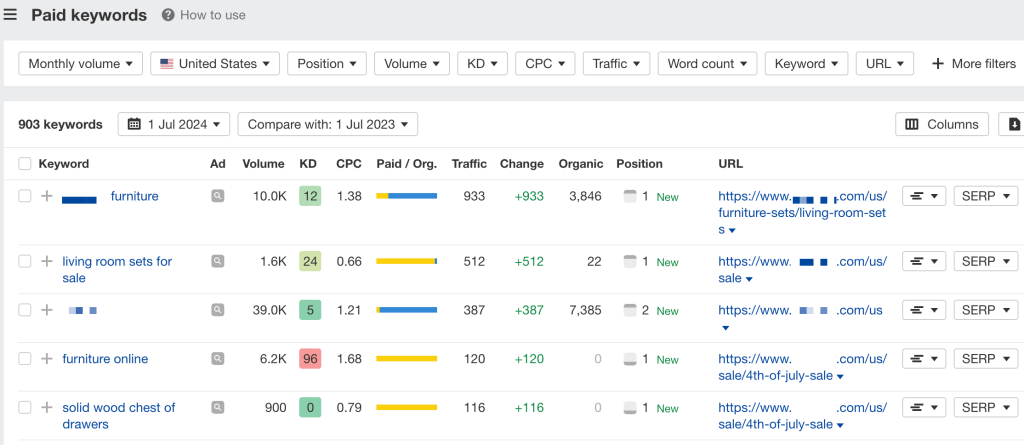Sort by the Traffic column header
Screen dimensions: 1024x445
469,164
